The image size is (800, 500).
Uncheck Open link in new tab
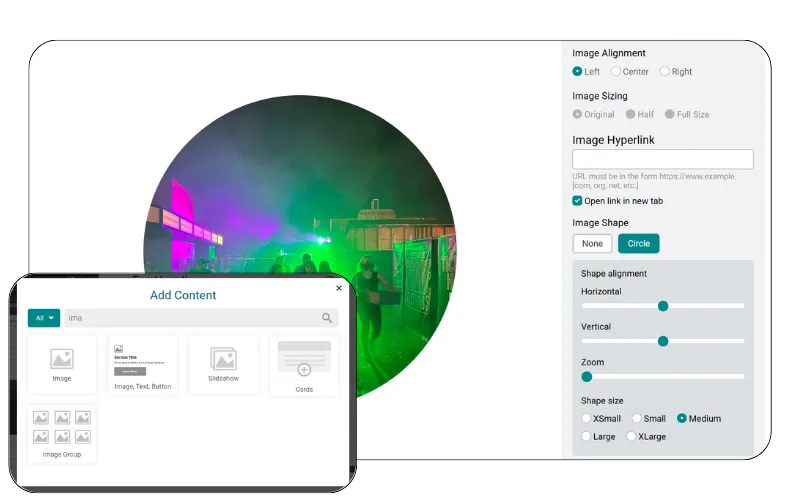(x=577, y=201)
